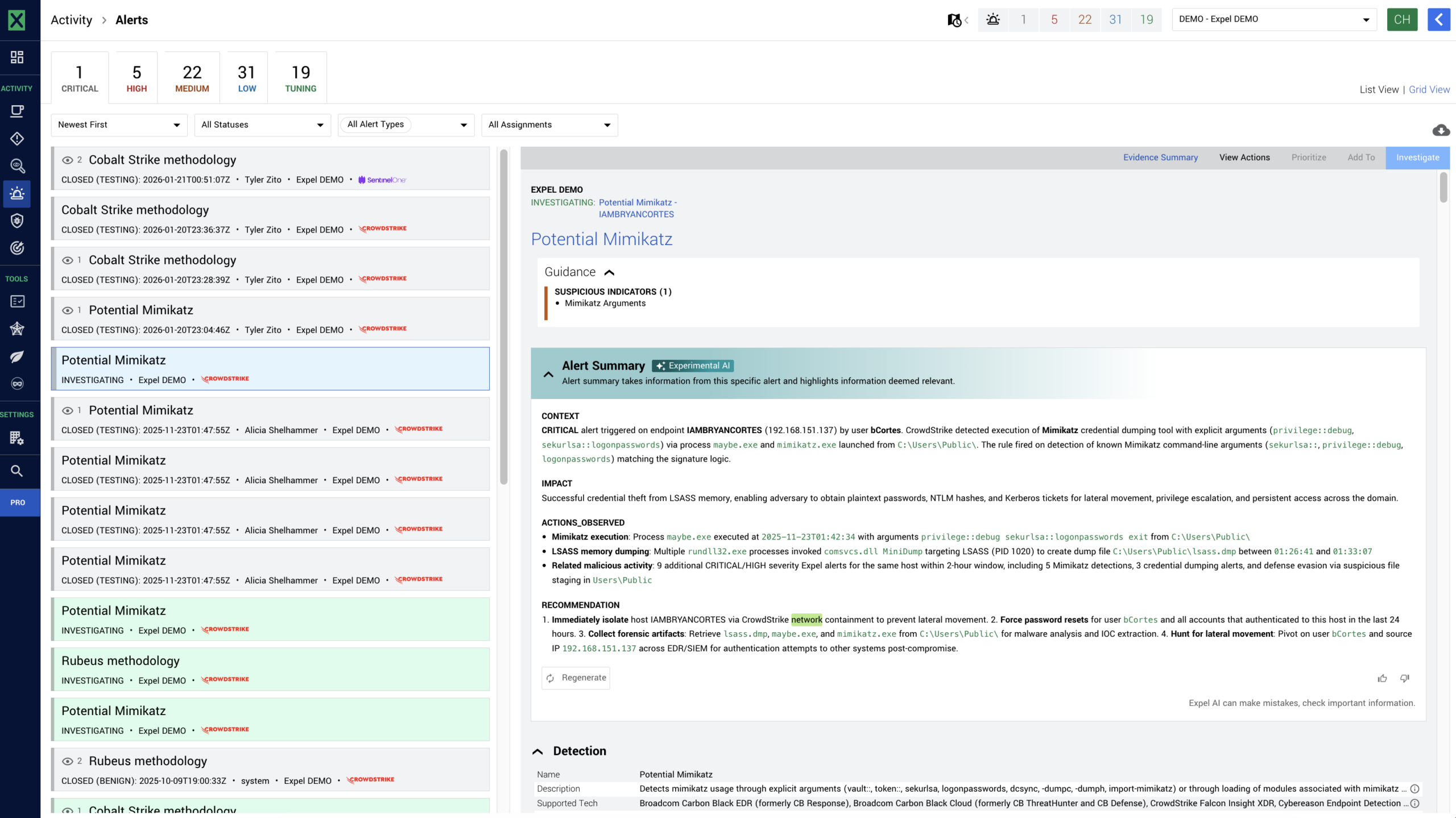Click the thumbs up feedback icon
Viewport: 1456px width, 818px height.
click(1382, 678)
